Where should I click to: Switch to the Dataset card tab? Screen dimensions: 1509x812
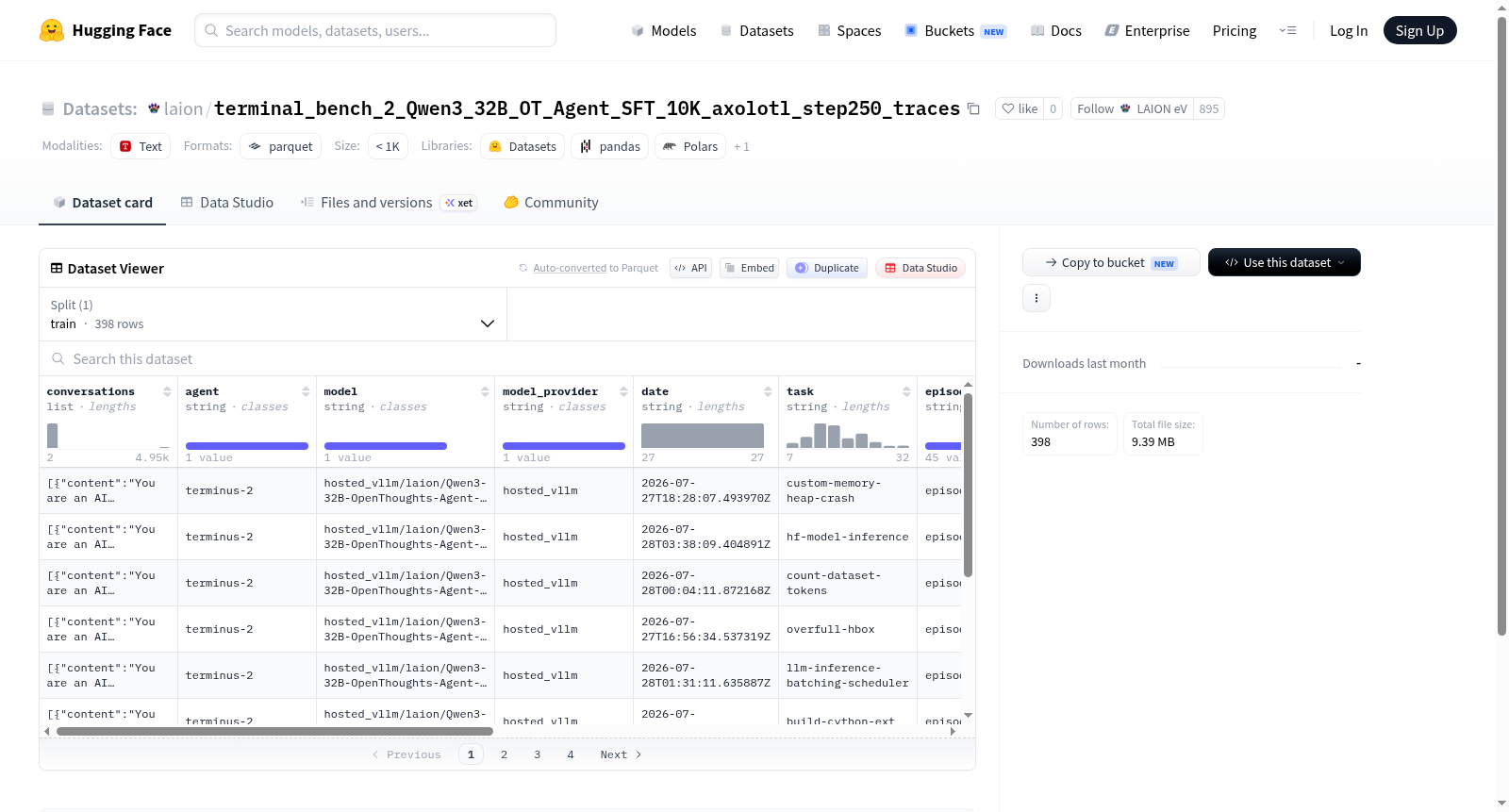[103, 203]
